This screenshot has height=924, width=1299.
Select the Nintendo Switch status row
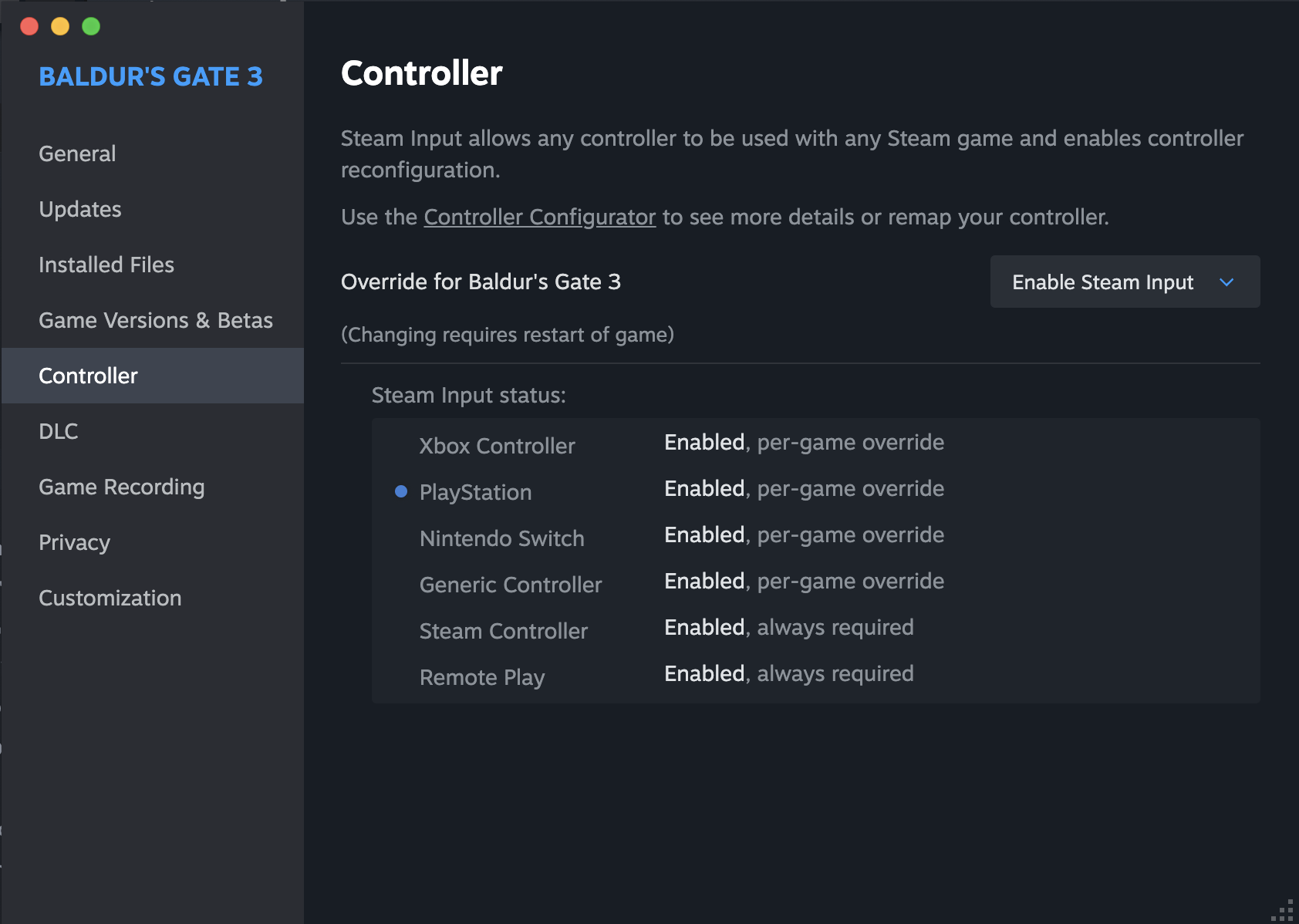tap(502, 538)
